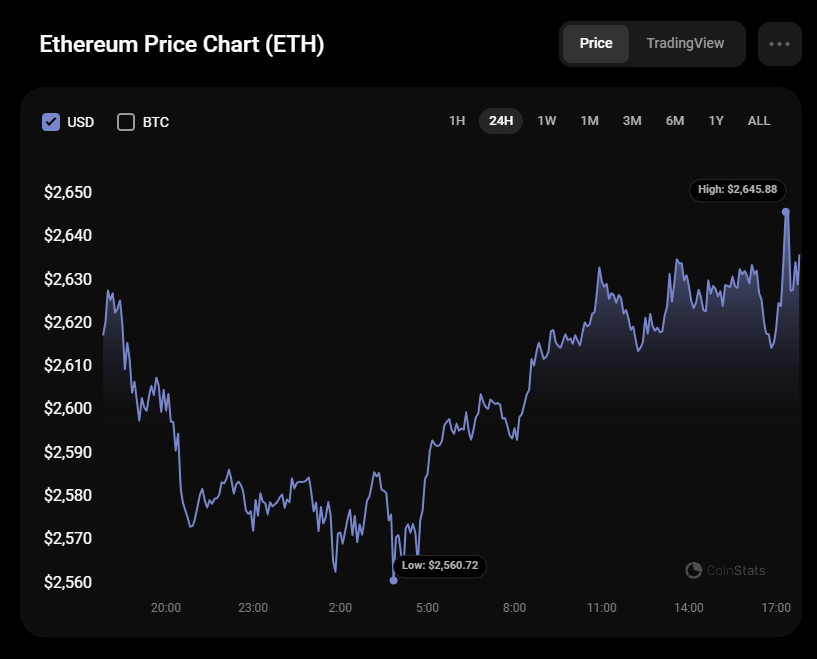Select the 24H time range
This screenshot has width=817, height=659.
coord(501,121)
